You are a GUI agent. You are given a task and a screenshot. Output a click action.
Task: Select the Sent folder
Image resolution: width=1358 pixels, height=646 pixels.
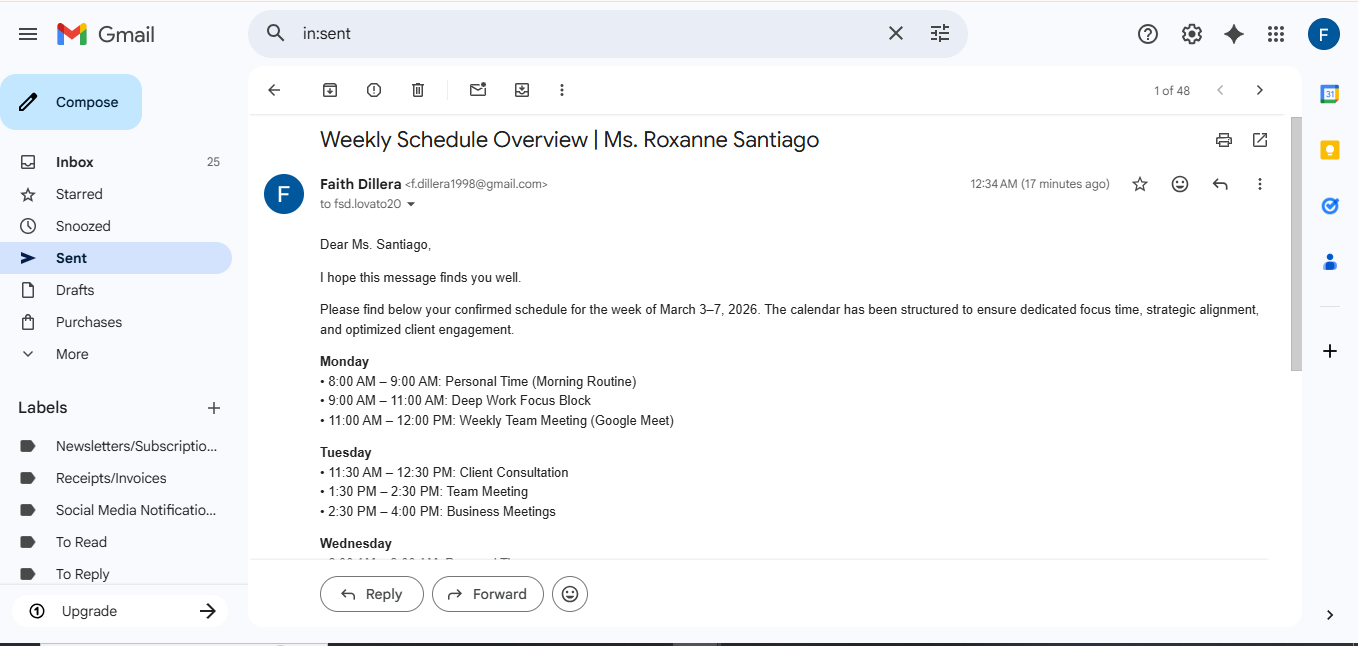(x=116, y=258)
